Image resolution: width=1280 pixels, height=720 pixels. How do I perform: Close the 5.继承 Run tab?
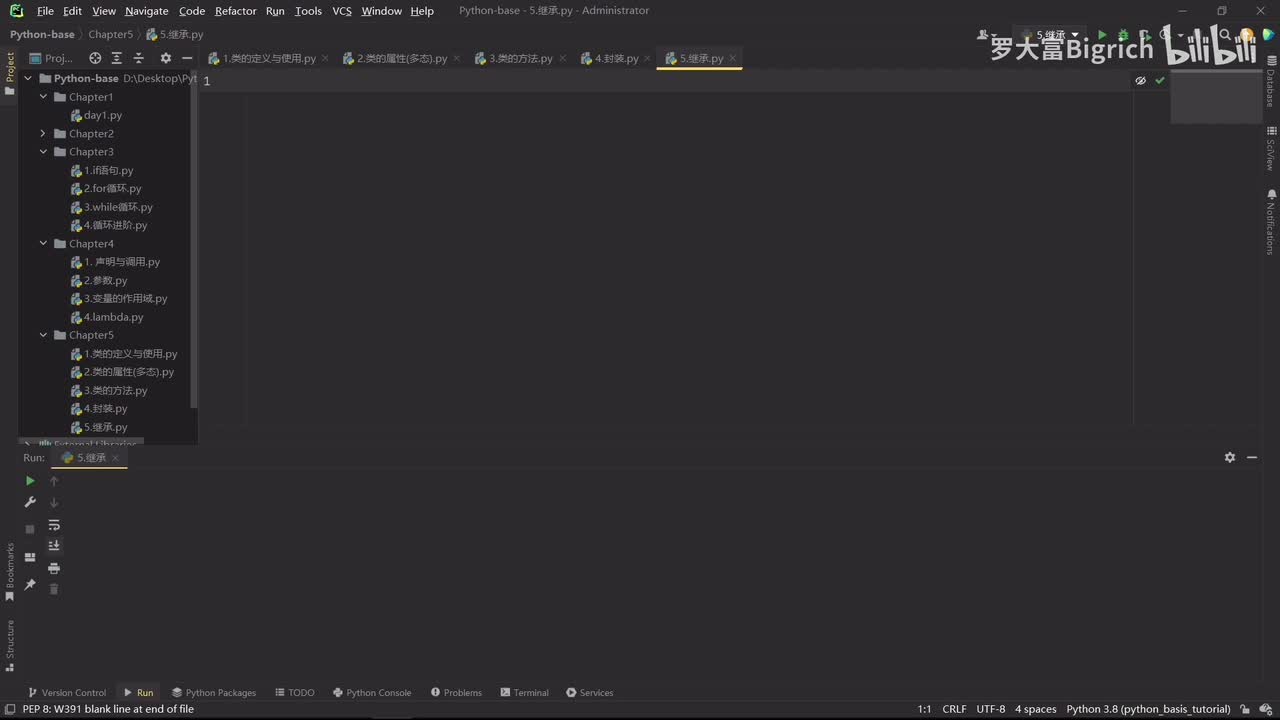coord(115,458)
